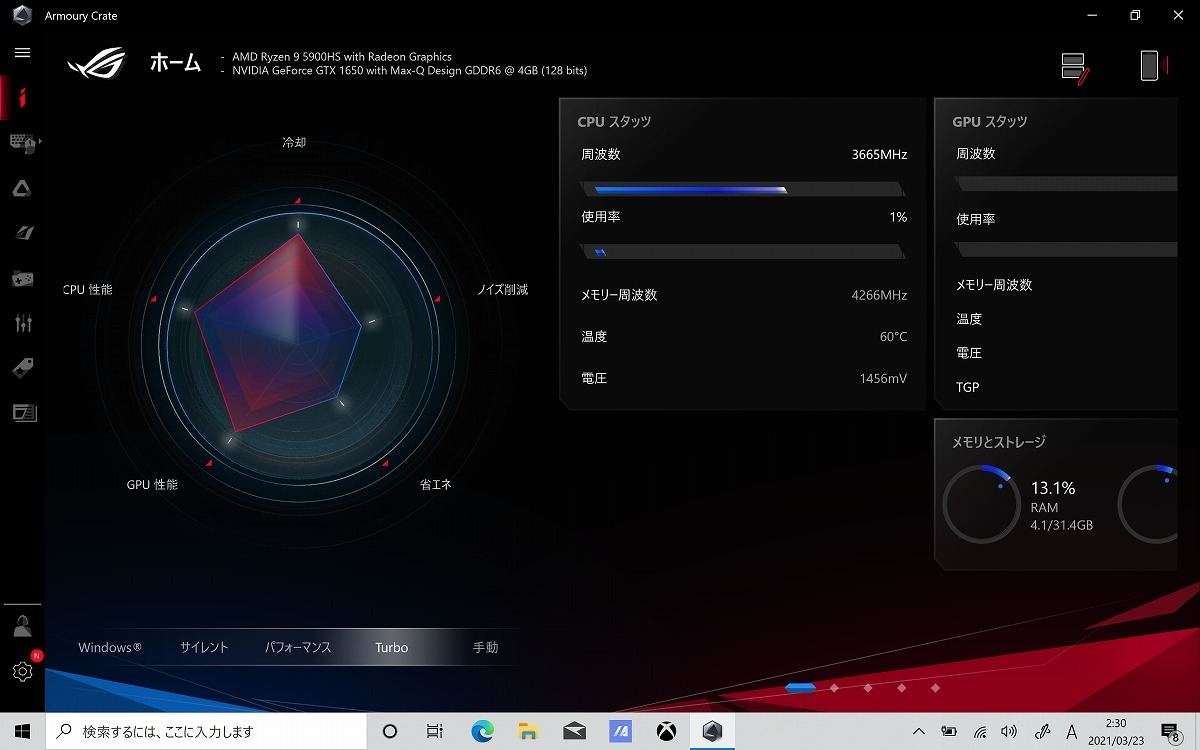Click the 13.1% RAM percentage
The image size is (1200, 750).
tap(1053, 488)
